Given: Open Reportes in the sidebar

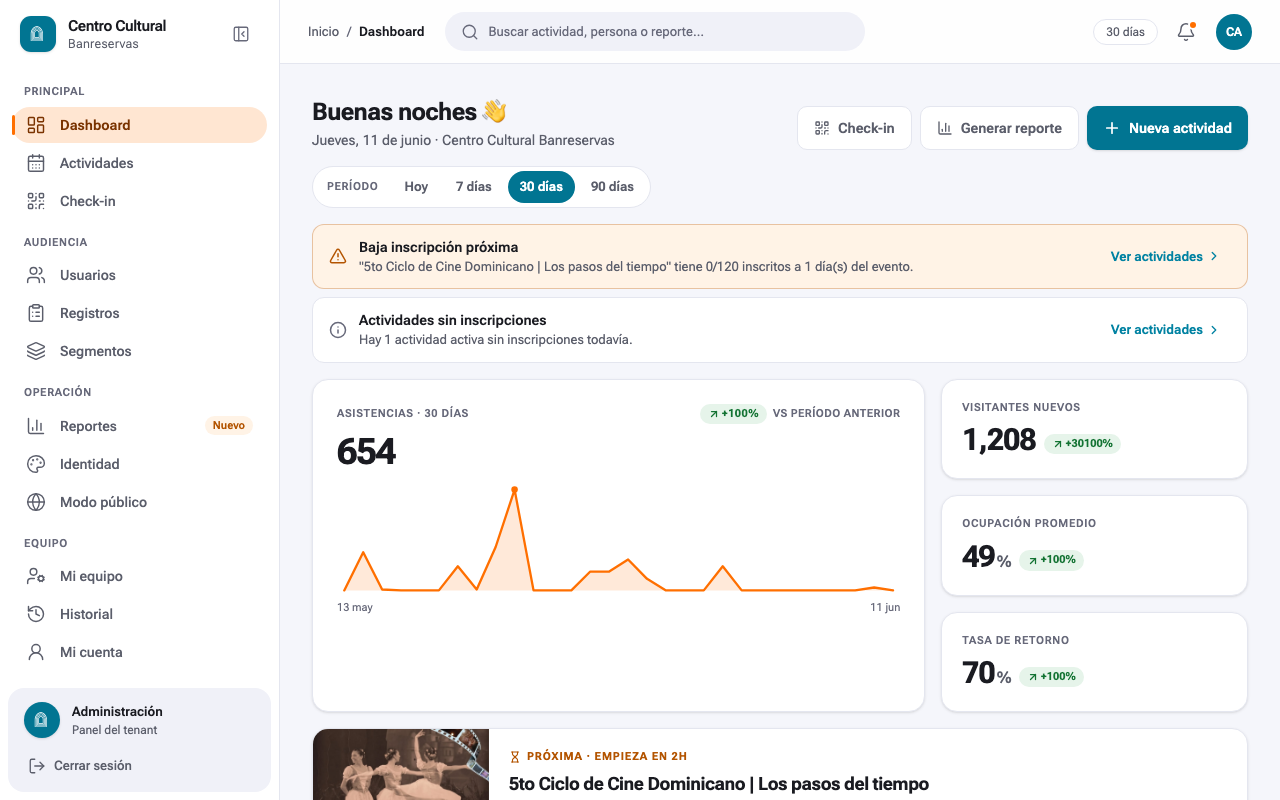Looking at the screenshot, I should 140,426.
